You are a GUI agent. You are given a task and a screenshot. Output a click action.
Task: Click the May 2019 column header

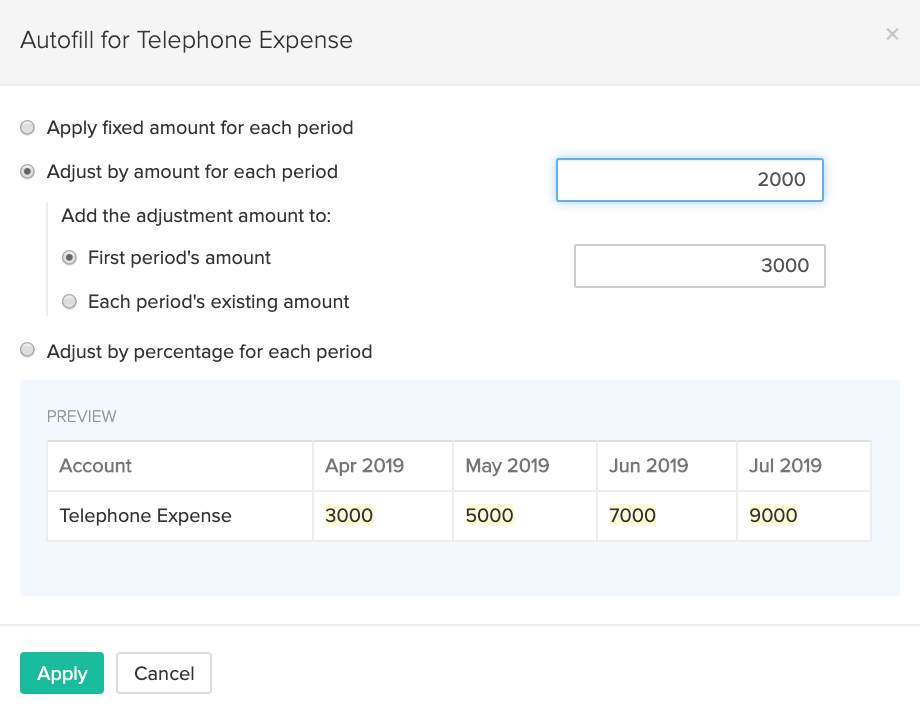coord(507,466)
